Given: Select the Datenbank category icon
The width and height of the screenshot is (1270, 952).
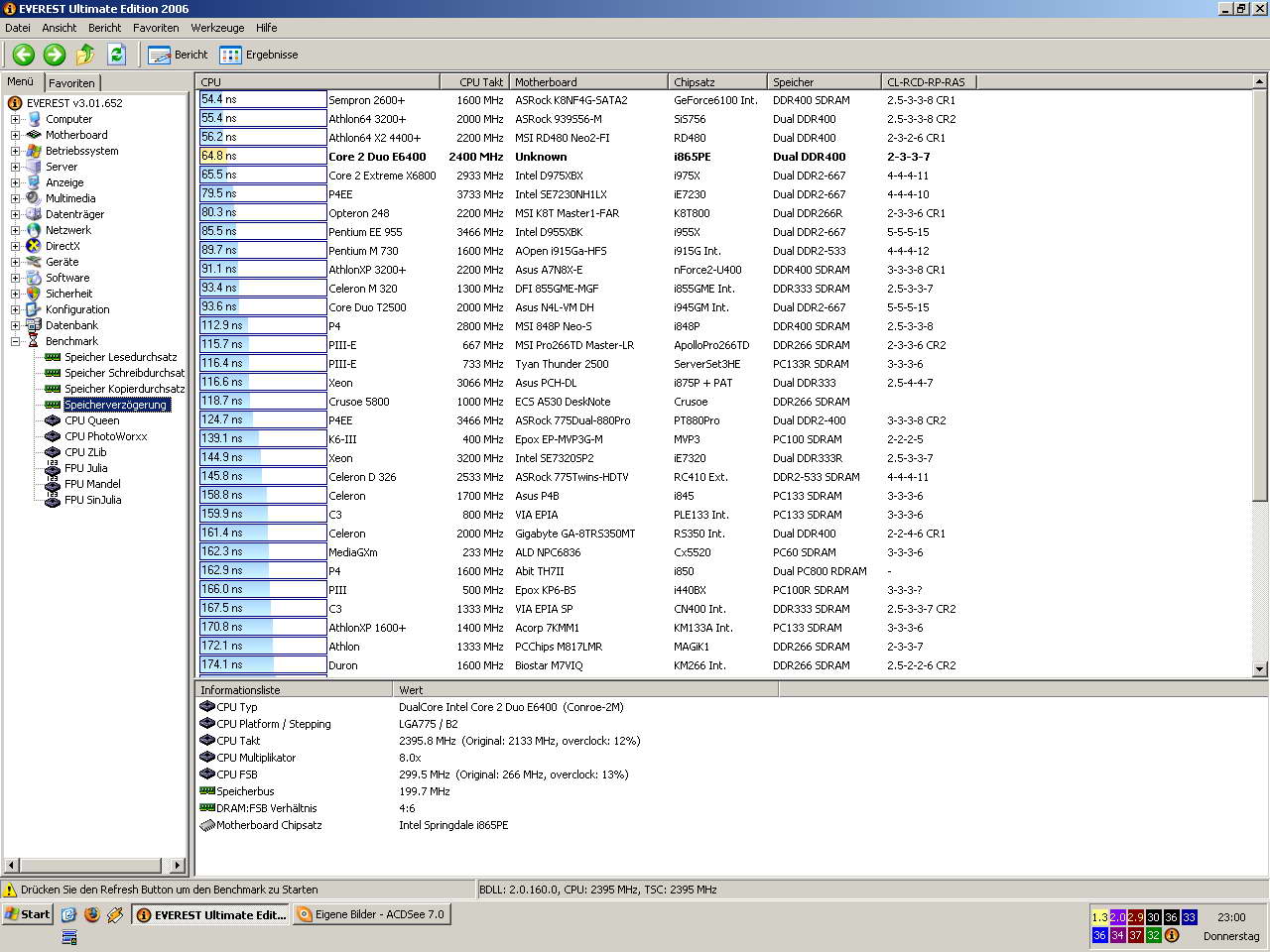Looking at the screenshot, I should point(34,325).
